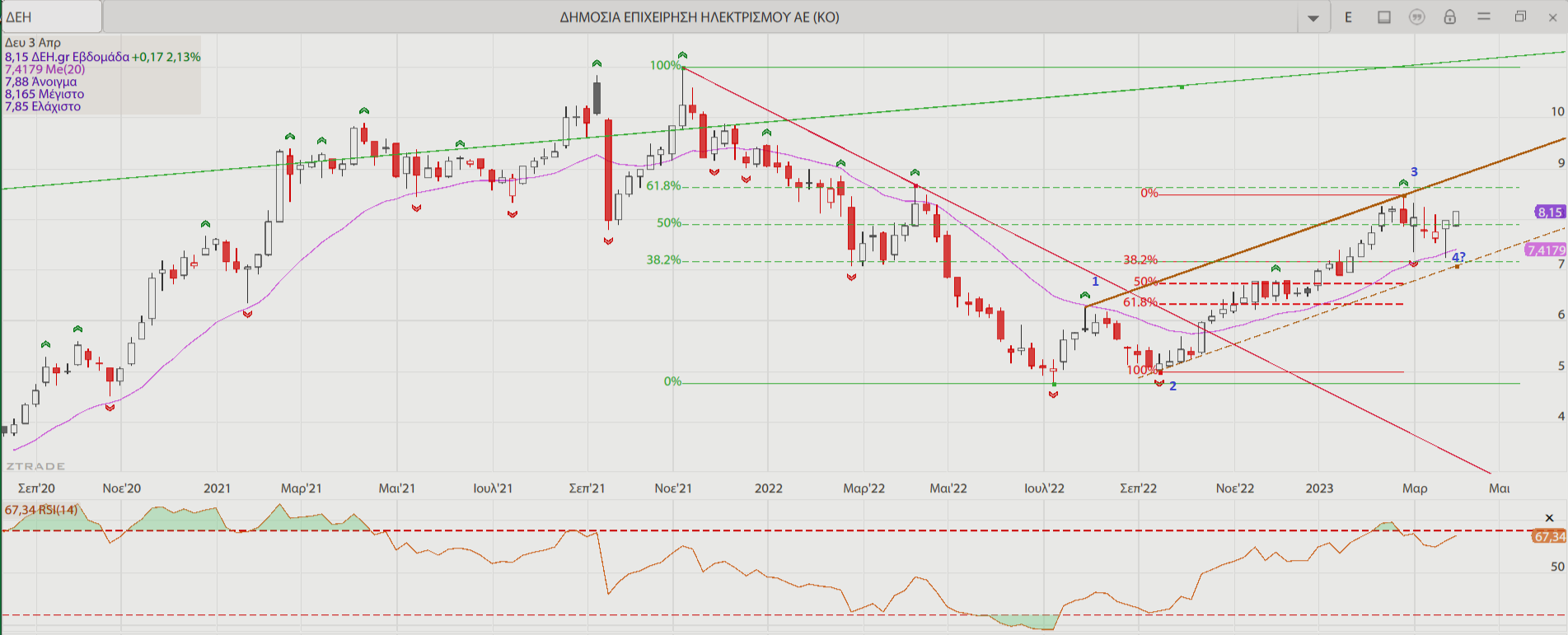The height and width of the screenshot is (635, 1568).
Task: Click the 'E' icon in the title bar
Action: point(1349,17)
